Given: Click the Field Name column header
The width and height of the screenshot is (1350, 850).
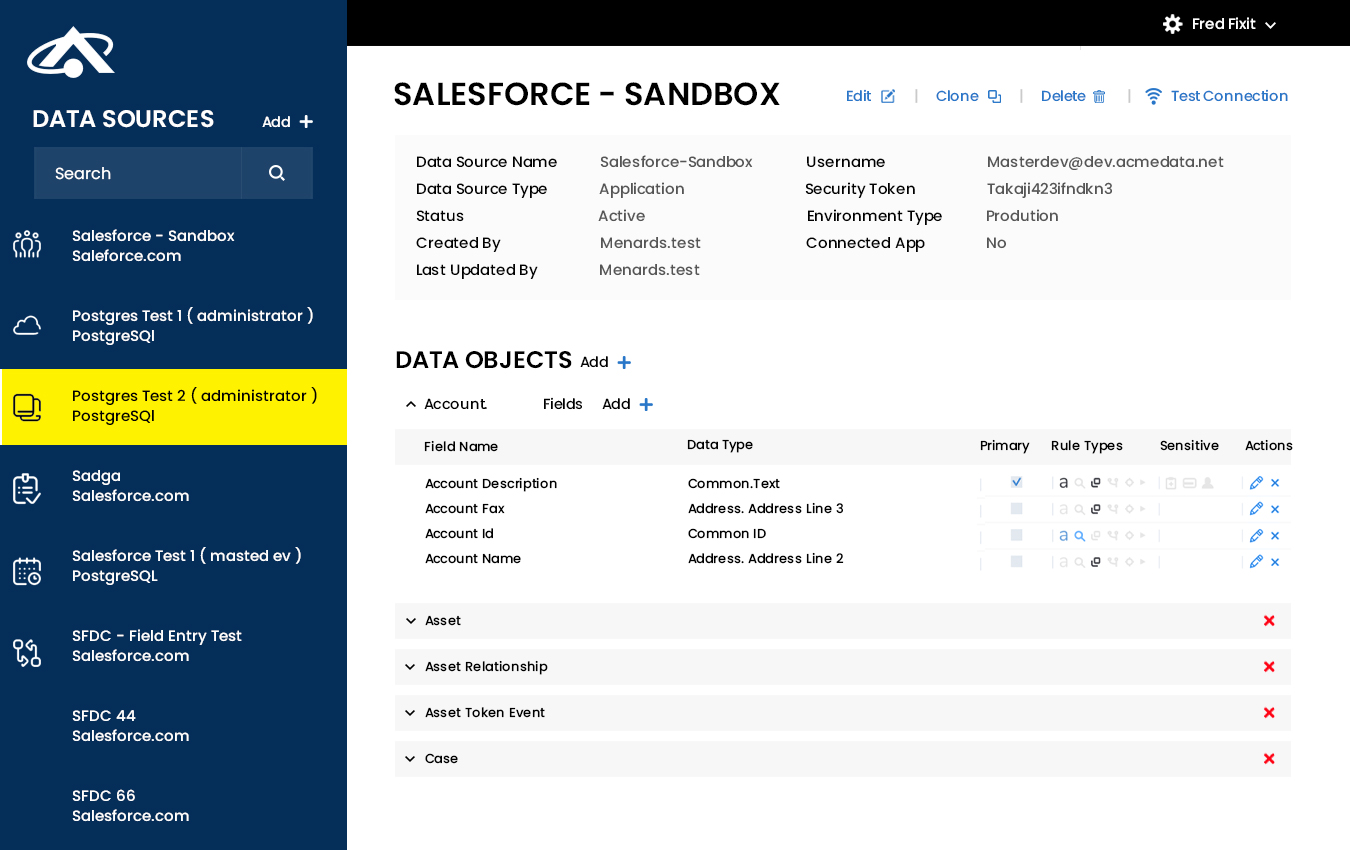Looking at the screenshot, I should pos(461,447).
